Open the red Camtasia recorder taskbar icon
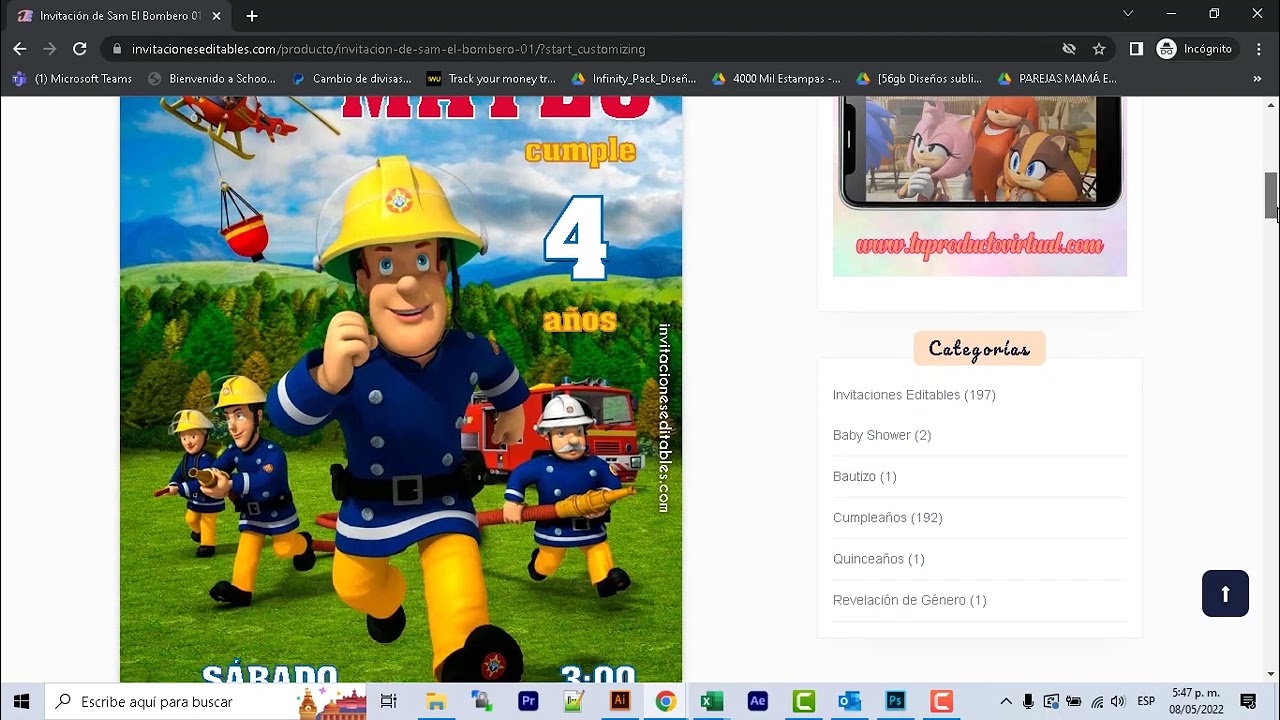The width and height of the screenshot is (1280, 720). click(942, 701)
